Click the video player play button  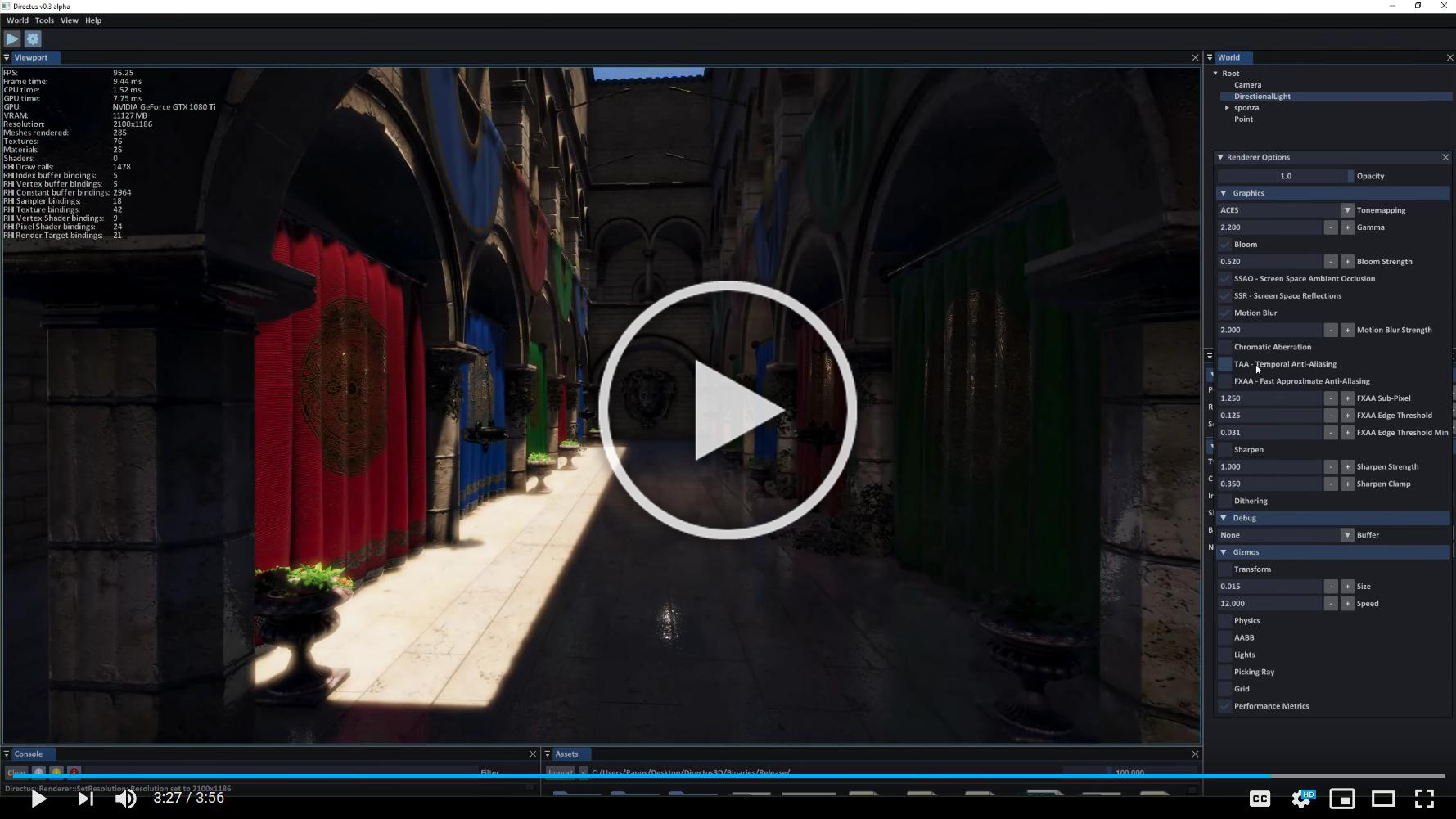point(38,799)
